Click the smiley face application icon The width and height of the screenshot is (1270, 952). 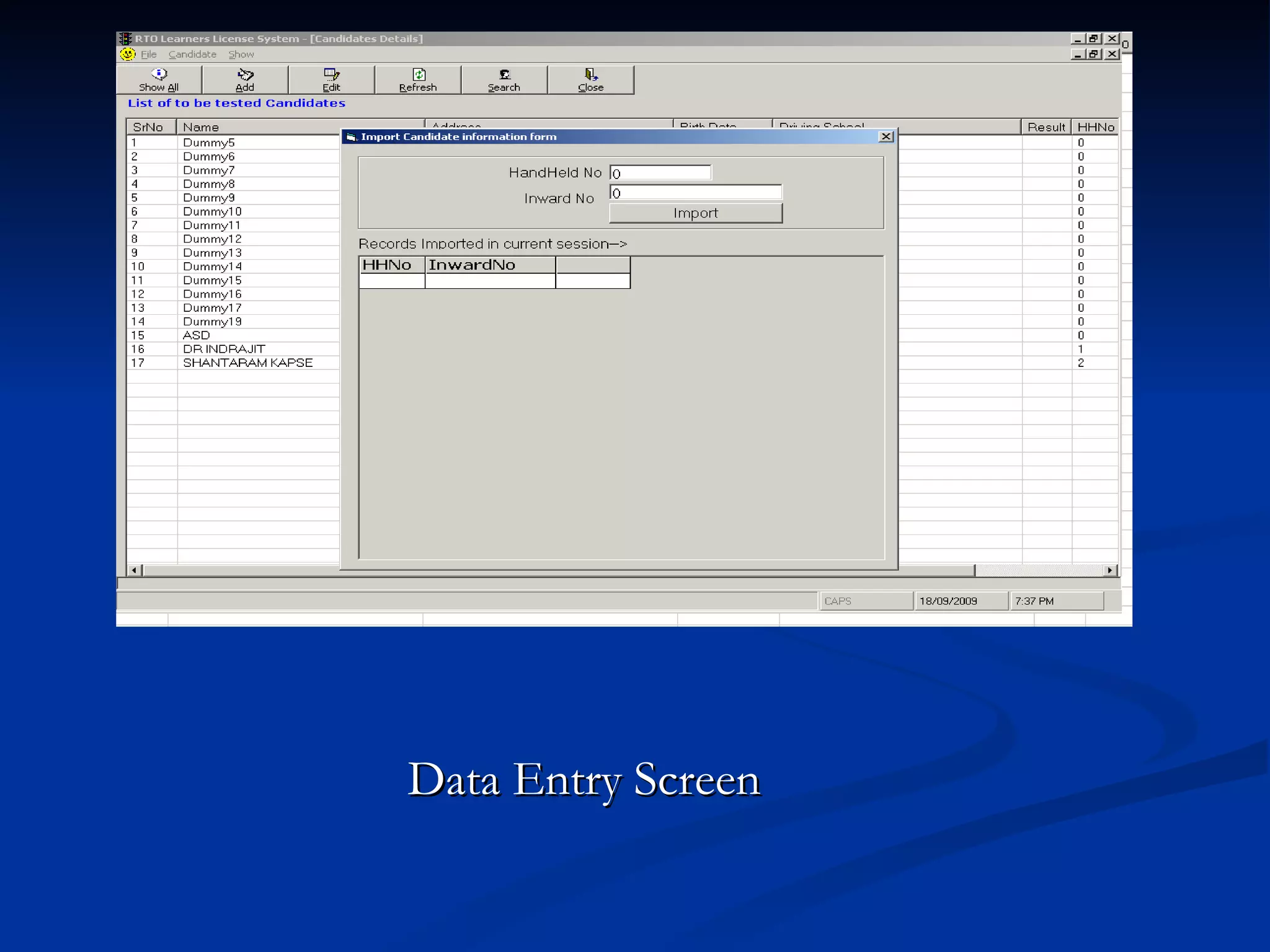128,55
